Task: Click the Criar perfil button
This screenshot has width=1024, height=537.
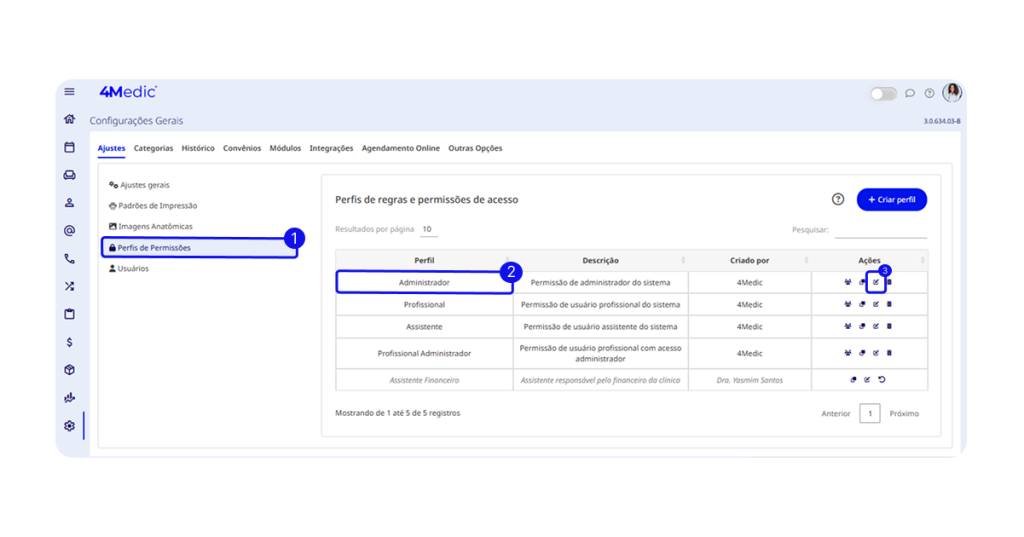Action: pyautogui.click(x=891, y=200)
